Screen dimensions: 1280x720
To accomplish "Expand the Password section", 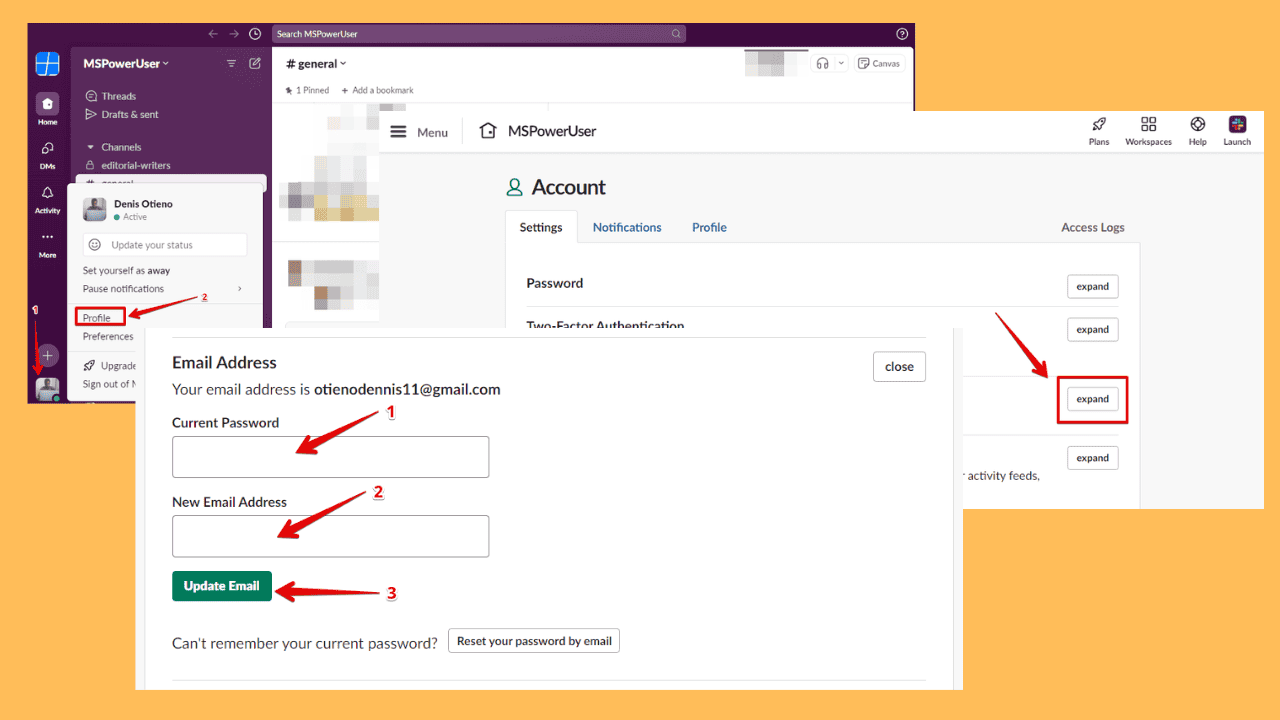I will [1092, 286].
